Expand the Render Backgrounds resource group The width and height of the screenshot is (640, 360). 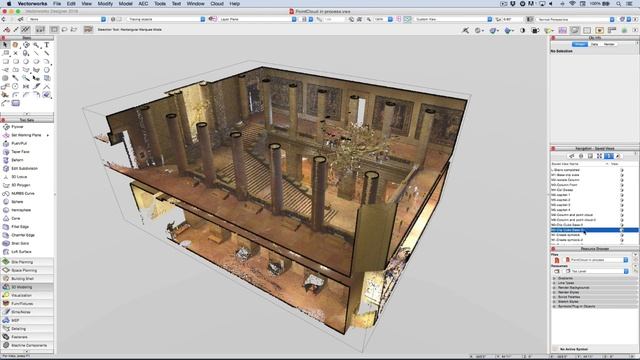click(554, 287)
